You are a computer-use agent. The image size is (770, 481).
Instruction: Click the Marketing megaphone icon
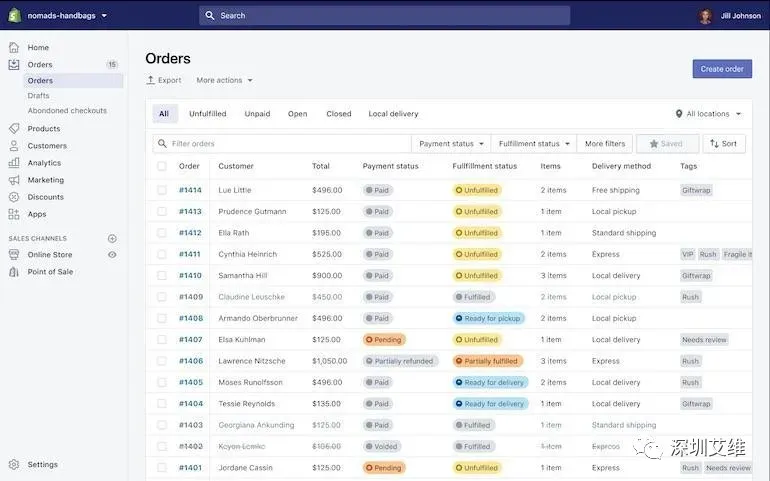tap(14, 180)
